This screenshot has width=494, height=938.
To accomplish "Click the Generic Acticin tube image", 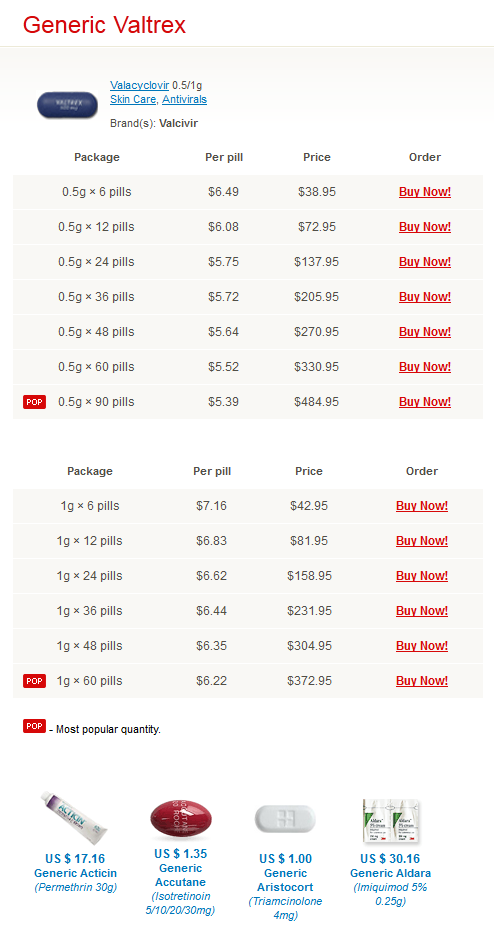I will [x=75, y=818].
